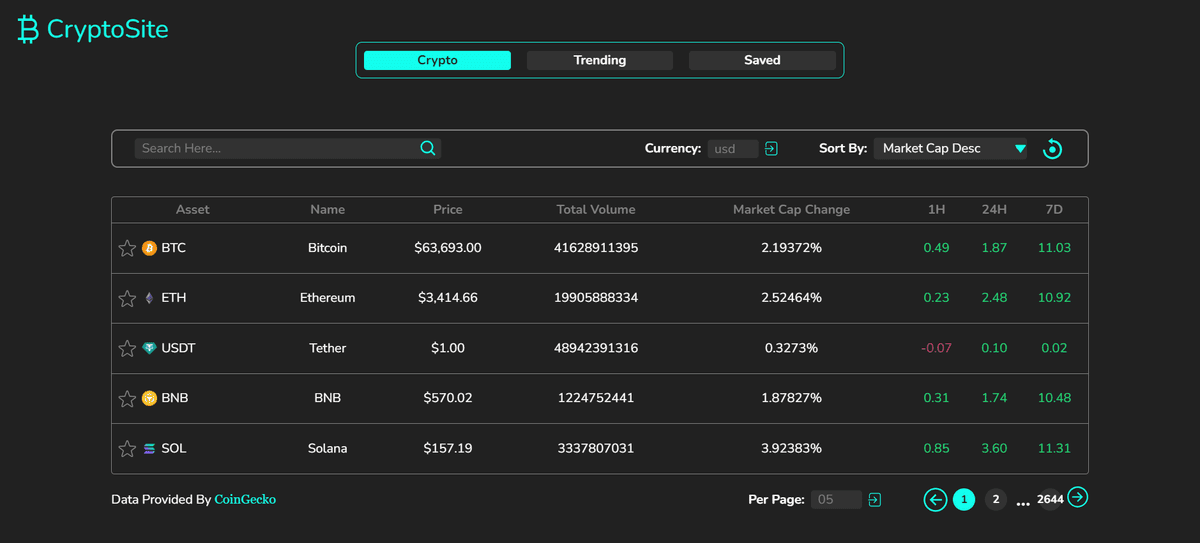Image resolution: width=1200 pixels, height=543 pixels.
Task: Click the Solana coin icon
Action: pos(150,448)
